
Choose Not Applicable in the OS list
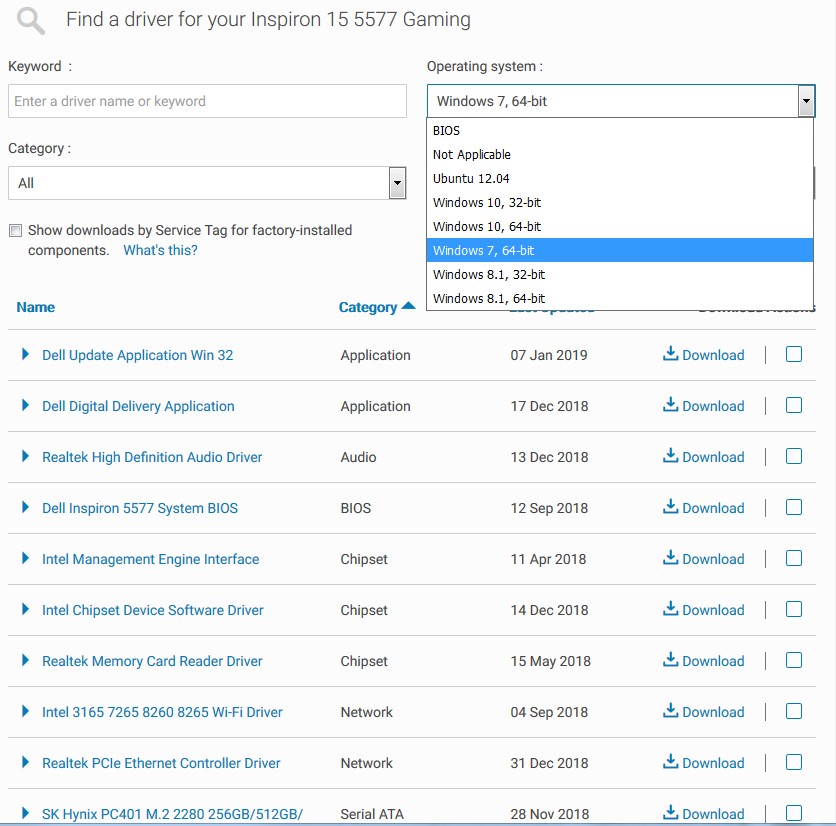click(x=620, y=155)
